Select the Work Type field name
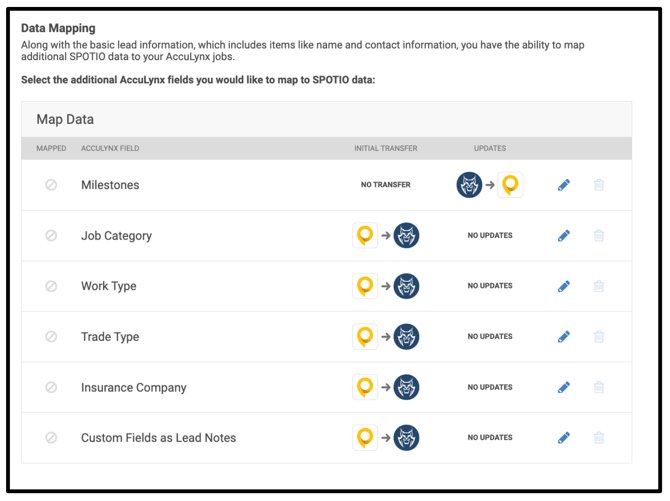This screenshot has width=670, height=501. [x=109, y=286]
